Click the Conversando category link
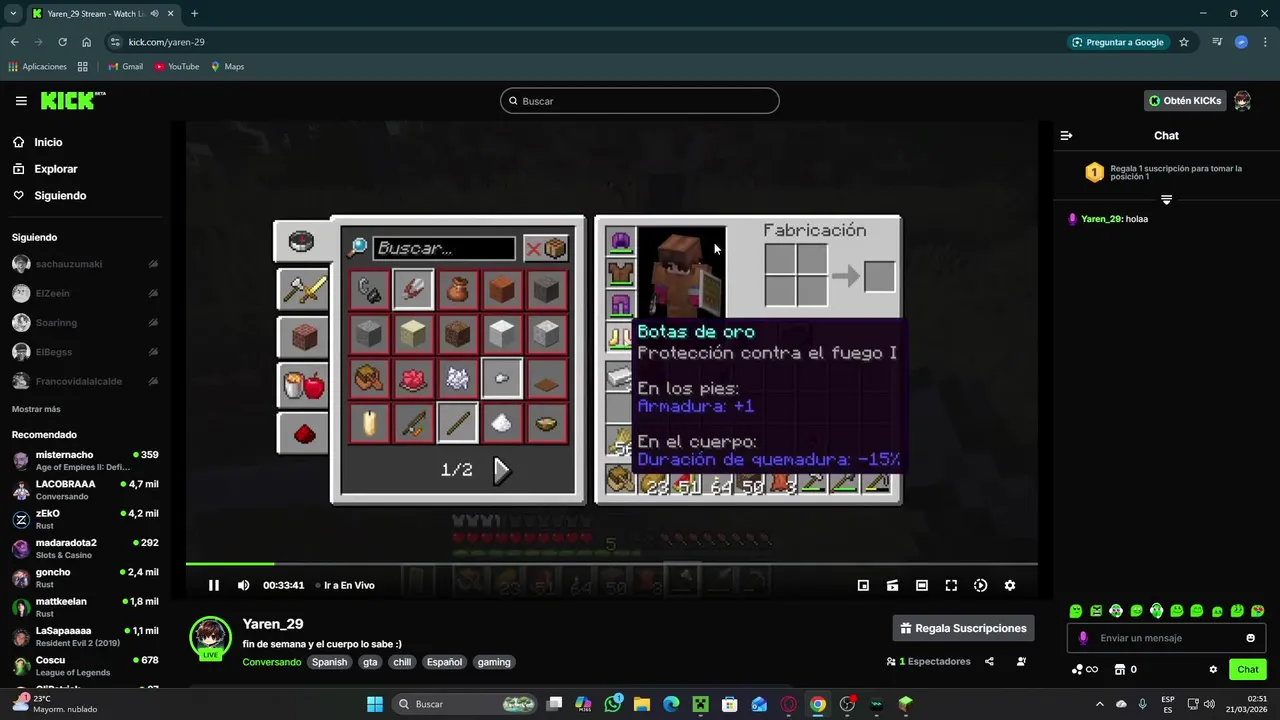Image resolution: width=1280 pixels, height=720 pixels. click(271, 662)
